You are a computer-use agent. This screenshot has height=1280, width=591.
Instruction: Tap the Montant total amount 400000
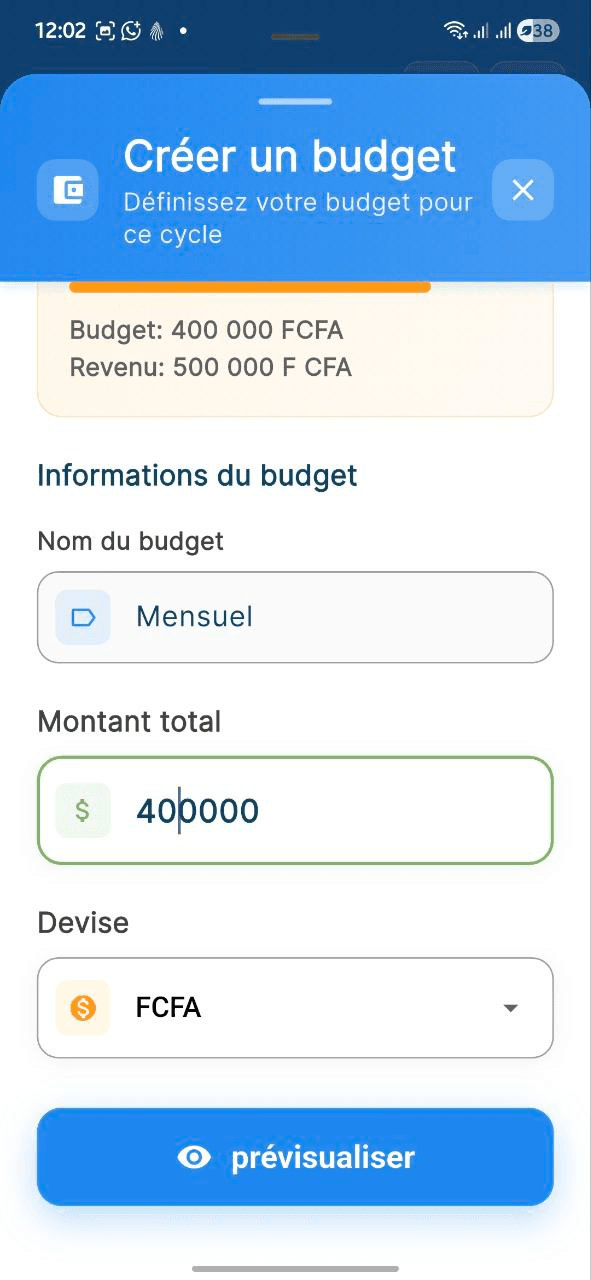[197, 810]
